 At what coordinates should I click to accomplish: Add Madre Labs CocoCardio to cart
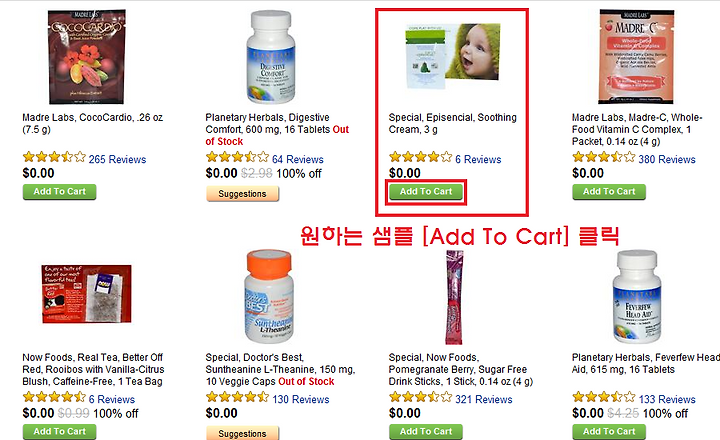coord(59,192)
